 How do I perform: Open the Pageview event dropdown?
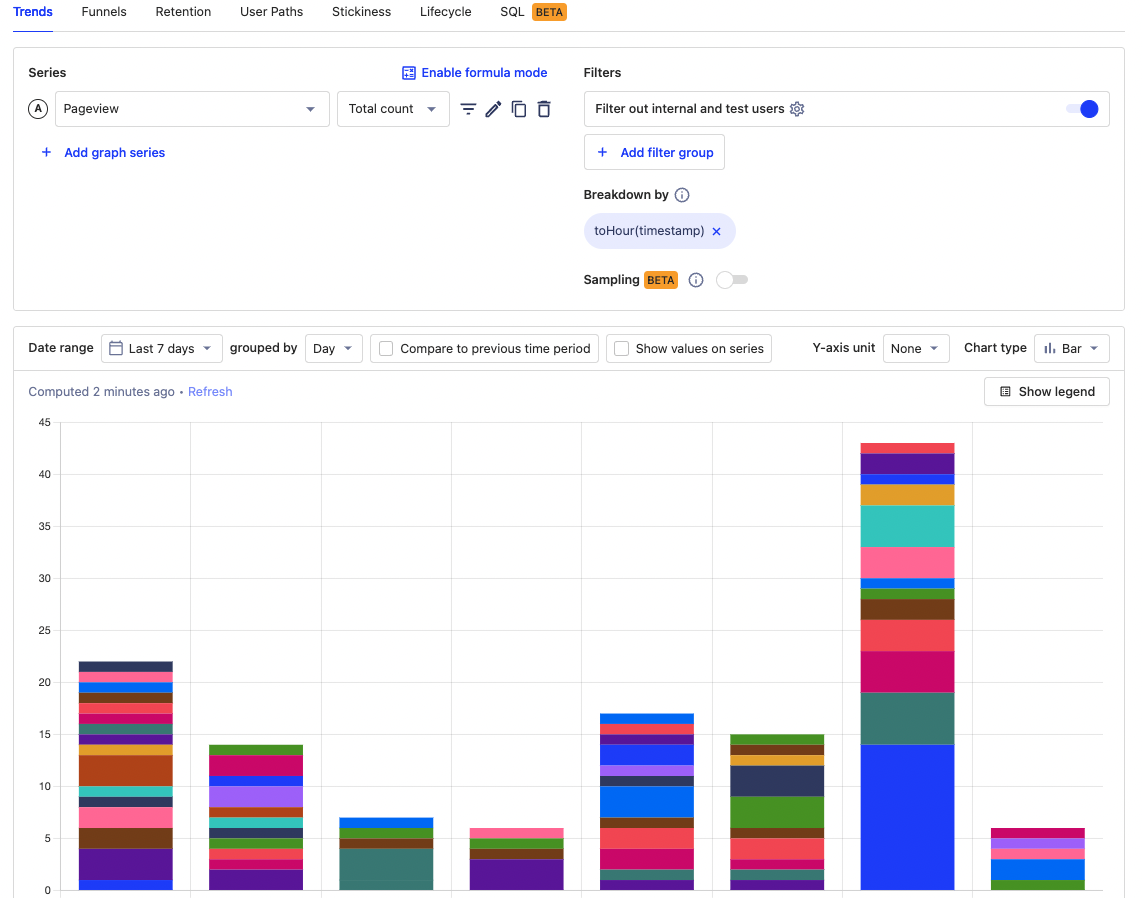tap(192, 109)
